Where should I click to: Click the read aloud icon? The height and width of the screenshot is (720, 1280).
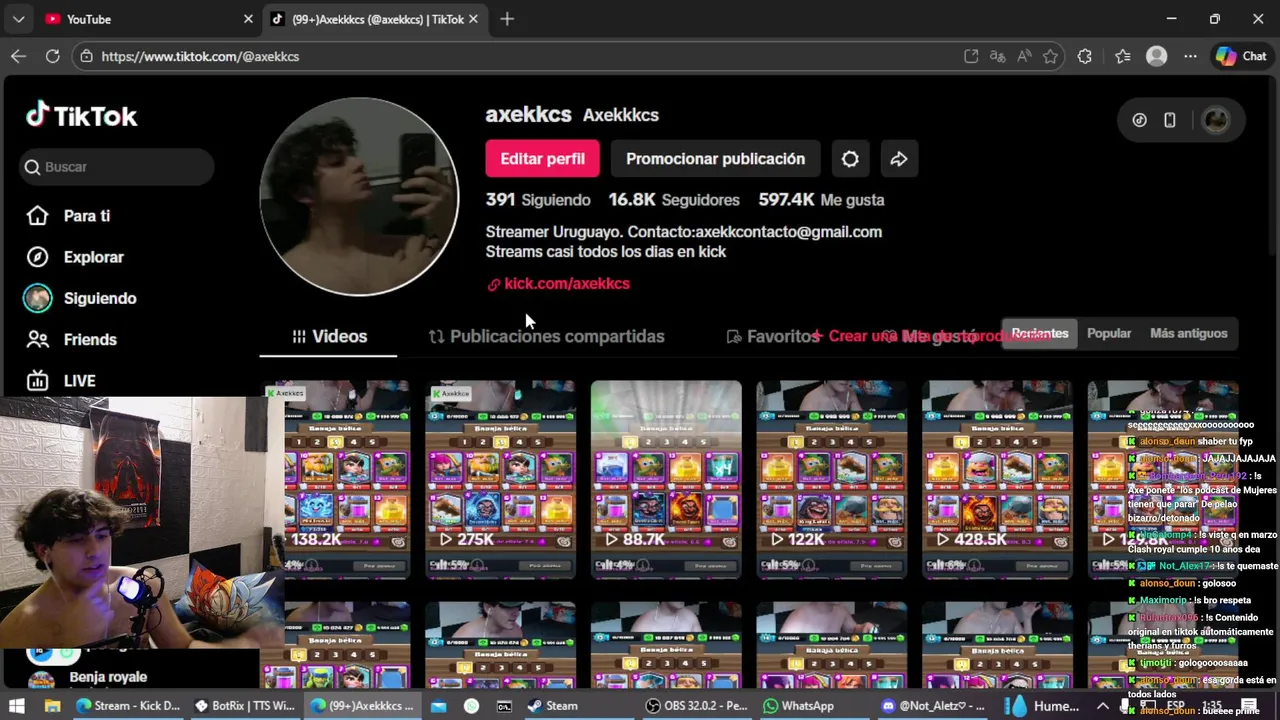coord(1024,57)
